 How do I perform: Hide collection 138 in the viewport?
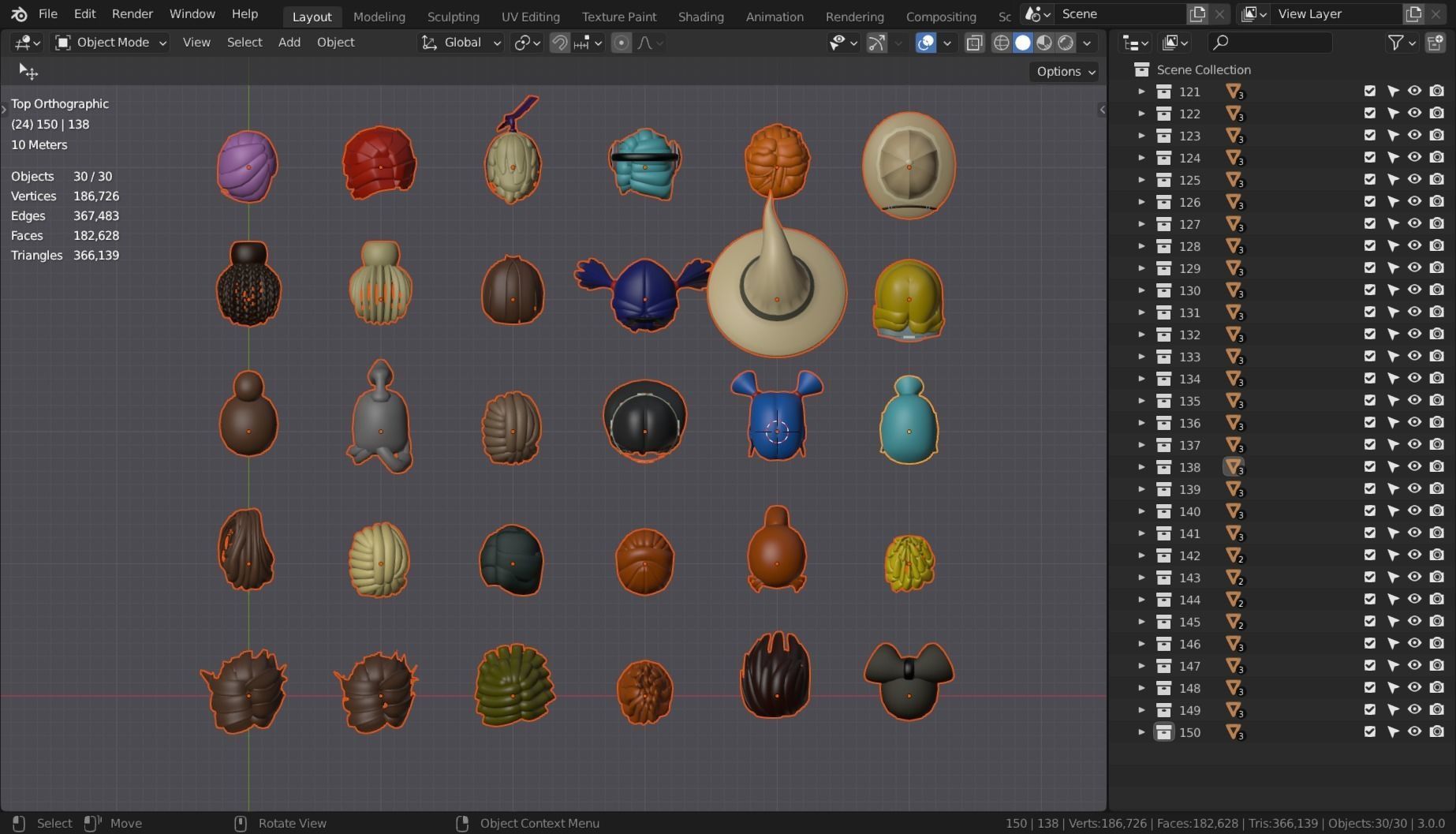[1414, 466]
